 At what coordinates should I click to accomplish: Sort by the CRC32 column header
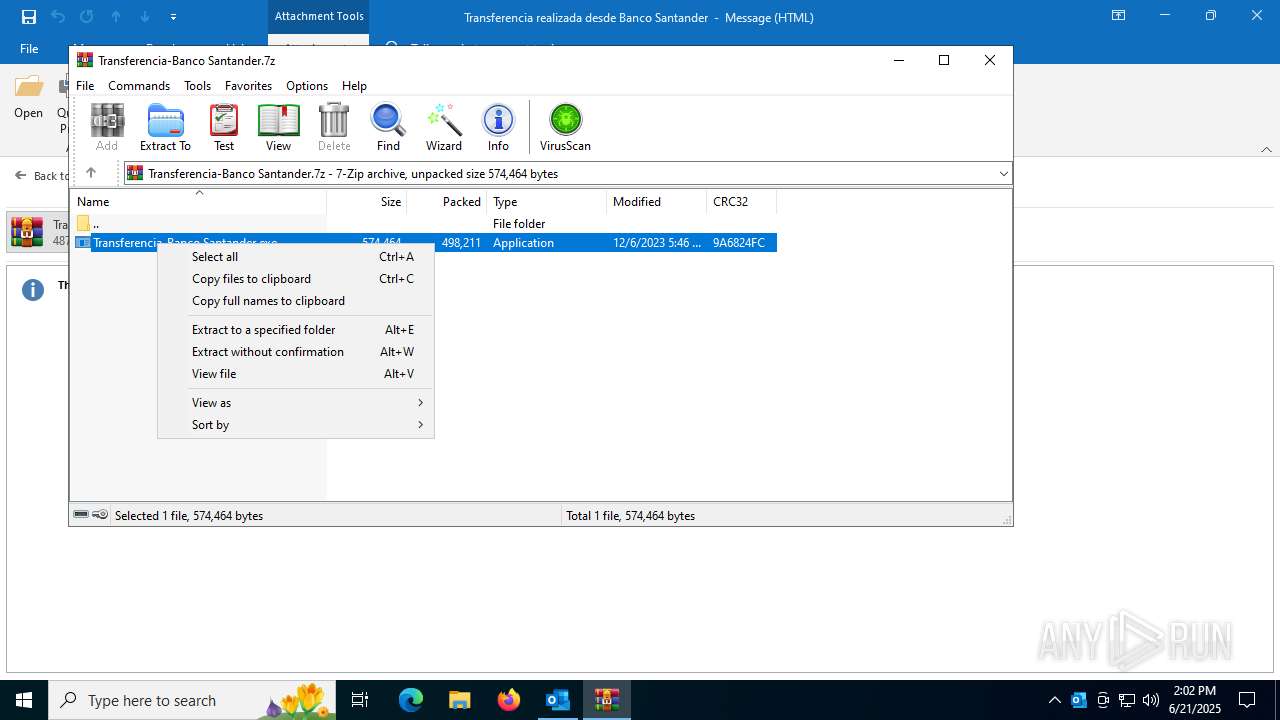pos(741,201)
